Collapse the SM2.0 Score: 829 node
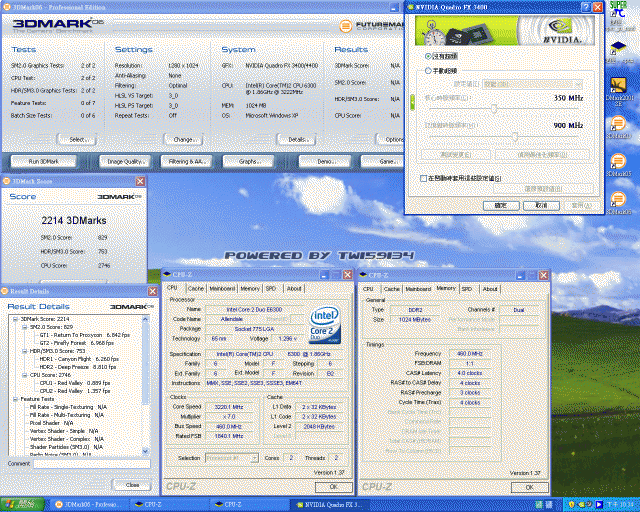Screen dimensions: 640x512 [24, 327]
